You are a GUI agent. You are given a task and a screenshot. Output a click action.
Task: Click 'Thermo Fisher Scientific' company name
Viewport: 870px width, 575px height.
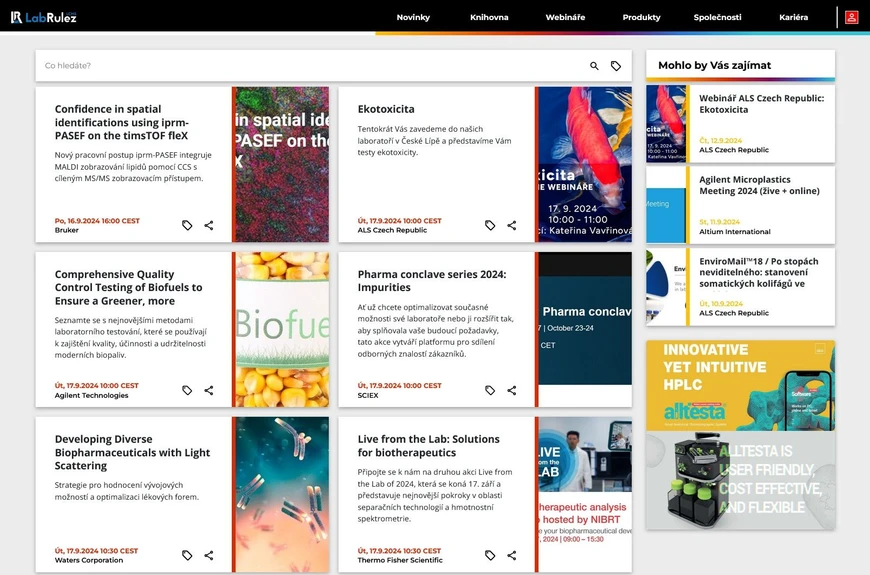(400, 561)
